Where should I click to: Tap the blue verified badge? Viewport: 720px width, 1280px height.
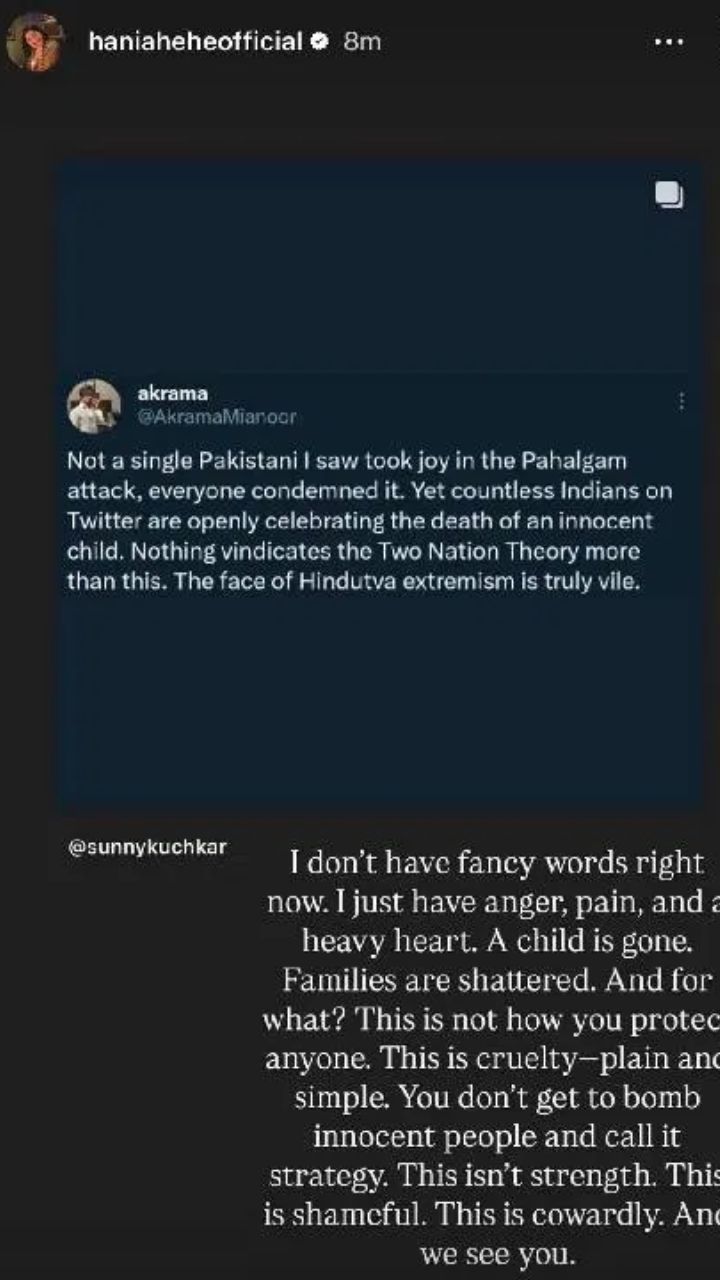coord(321,42)
